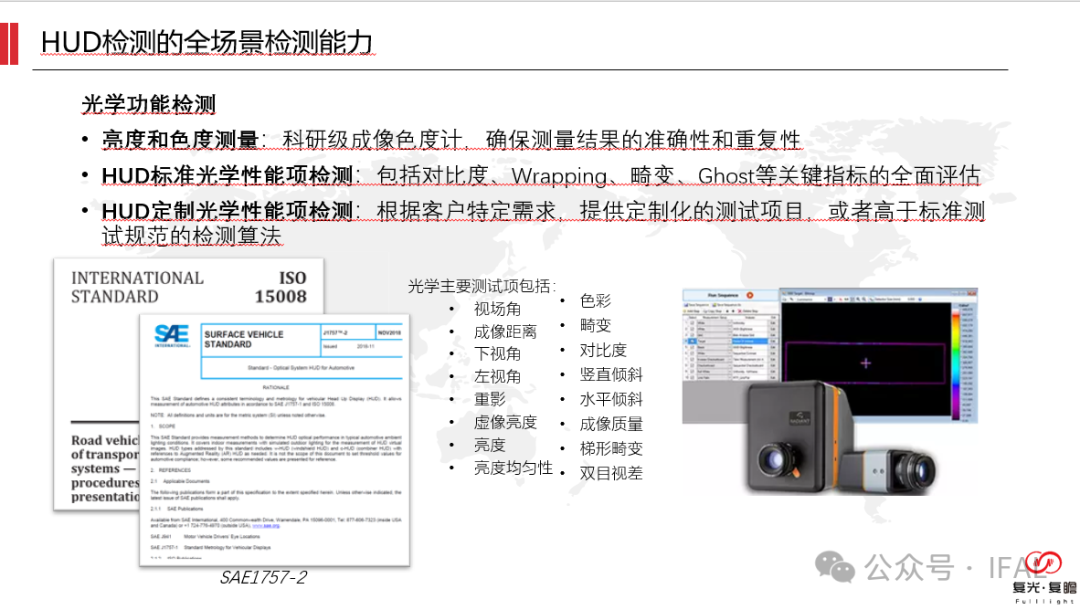Click the sae.org hyperlink in the SAE document

coord(266,525)
